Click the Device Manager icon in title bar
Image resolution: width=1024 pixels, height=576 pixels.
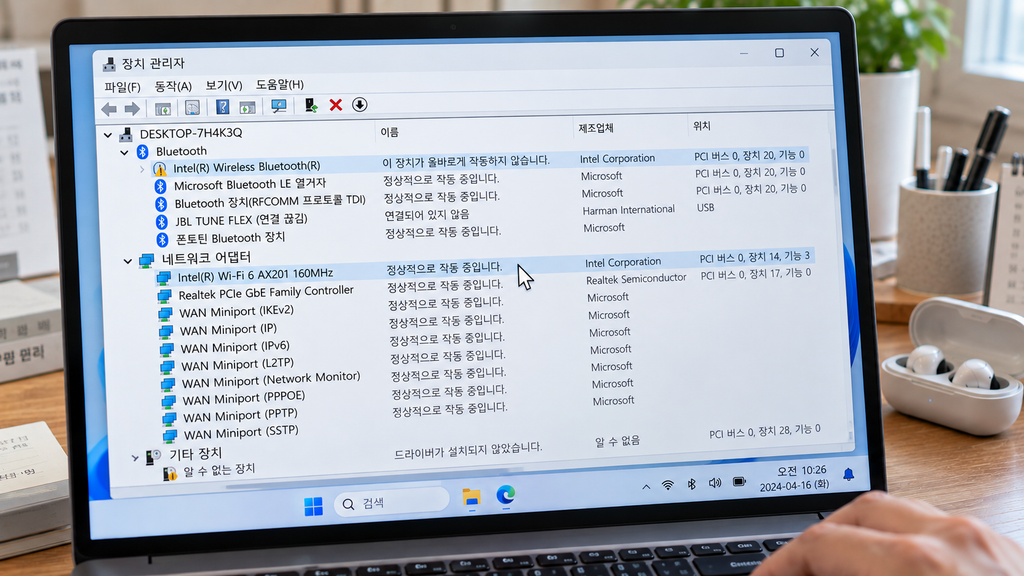(109, 64)
